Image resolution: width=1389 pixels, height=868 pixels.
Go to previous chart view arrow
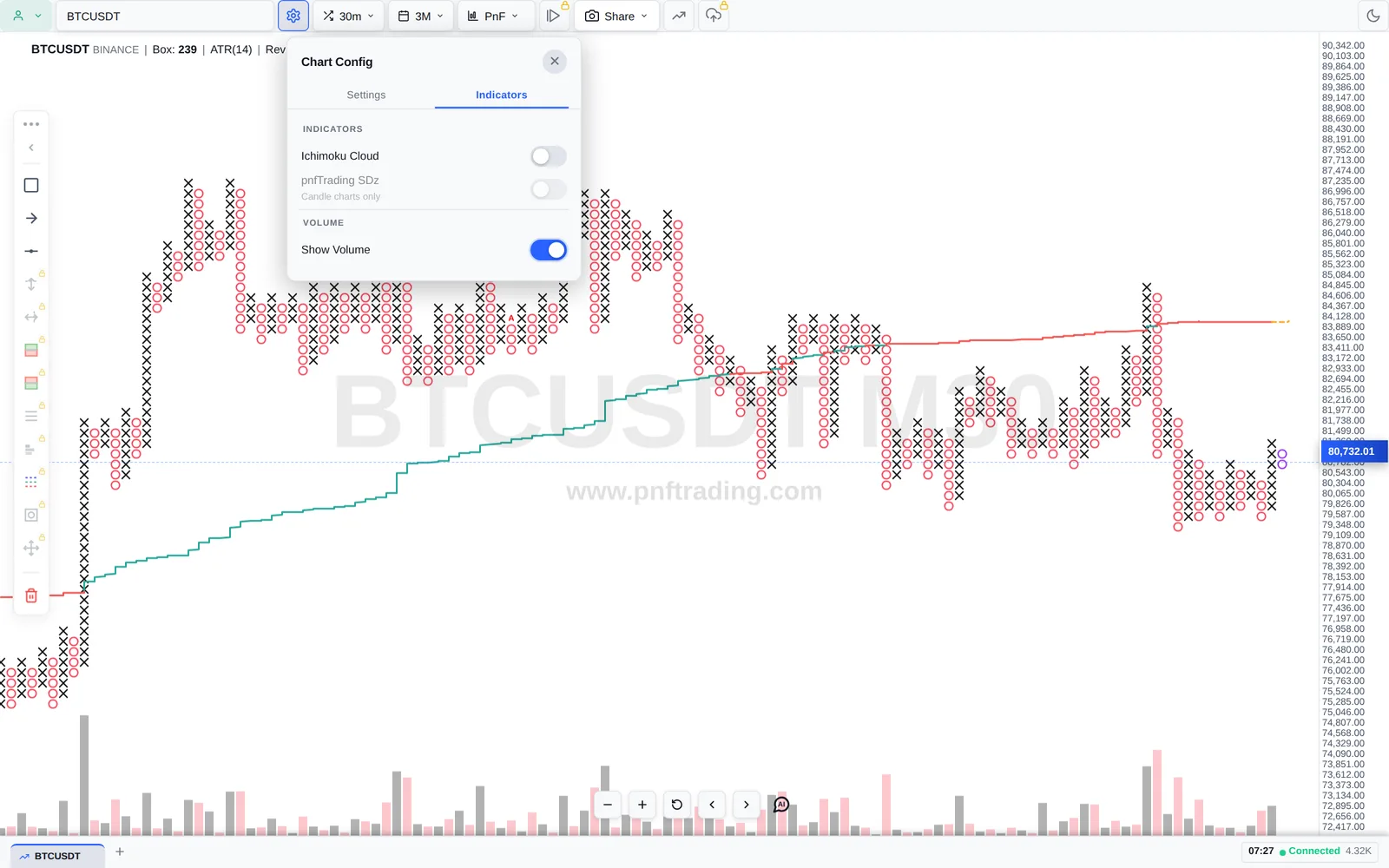pyautogui.click(x=712, y=805)
